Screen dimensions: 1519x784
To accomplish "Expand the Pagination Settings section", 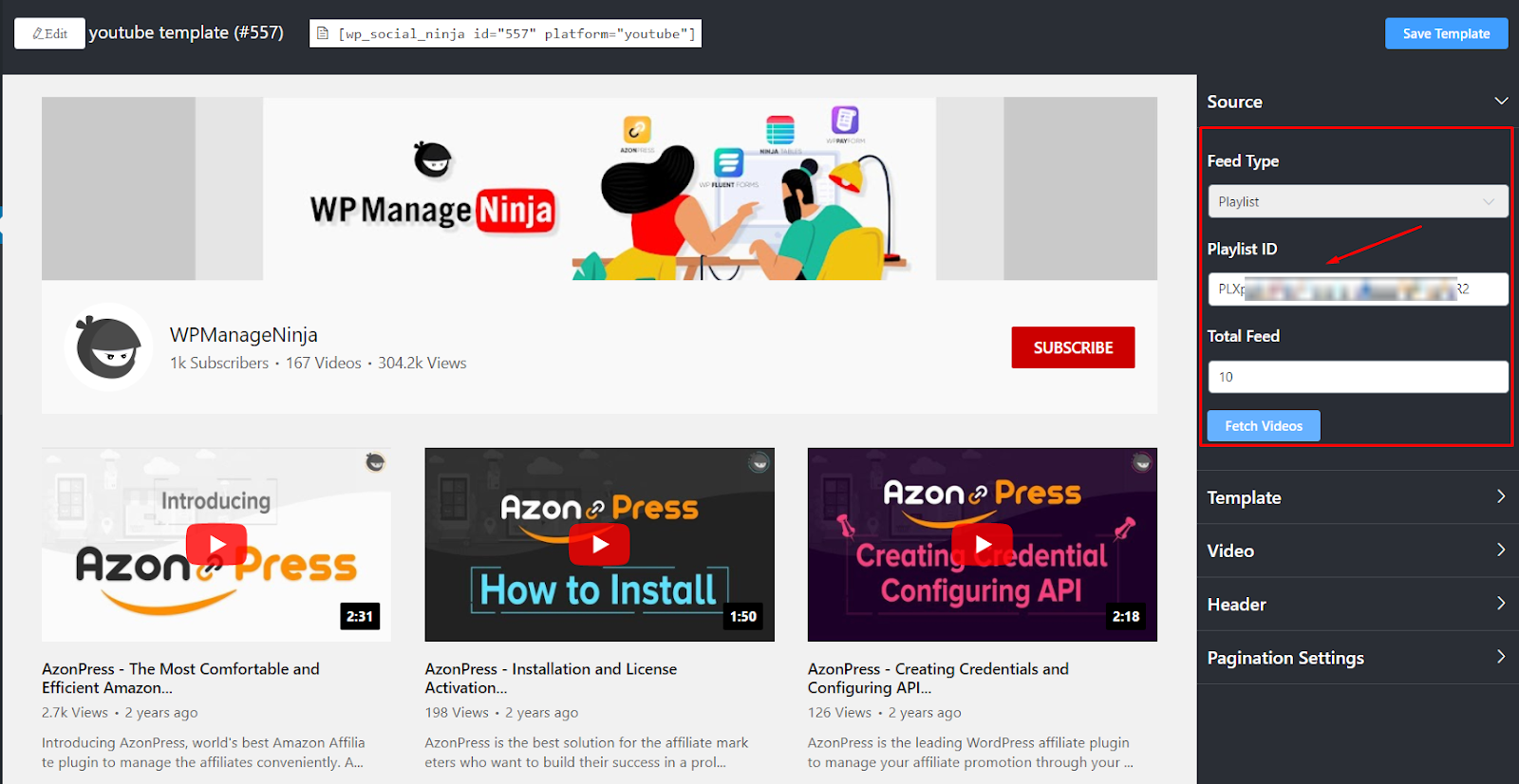I will [1358, 657].
